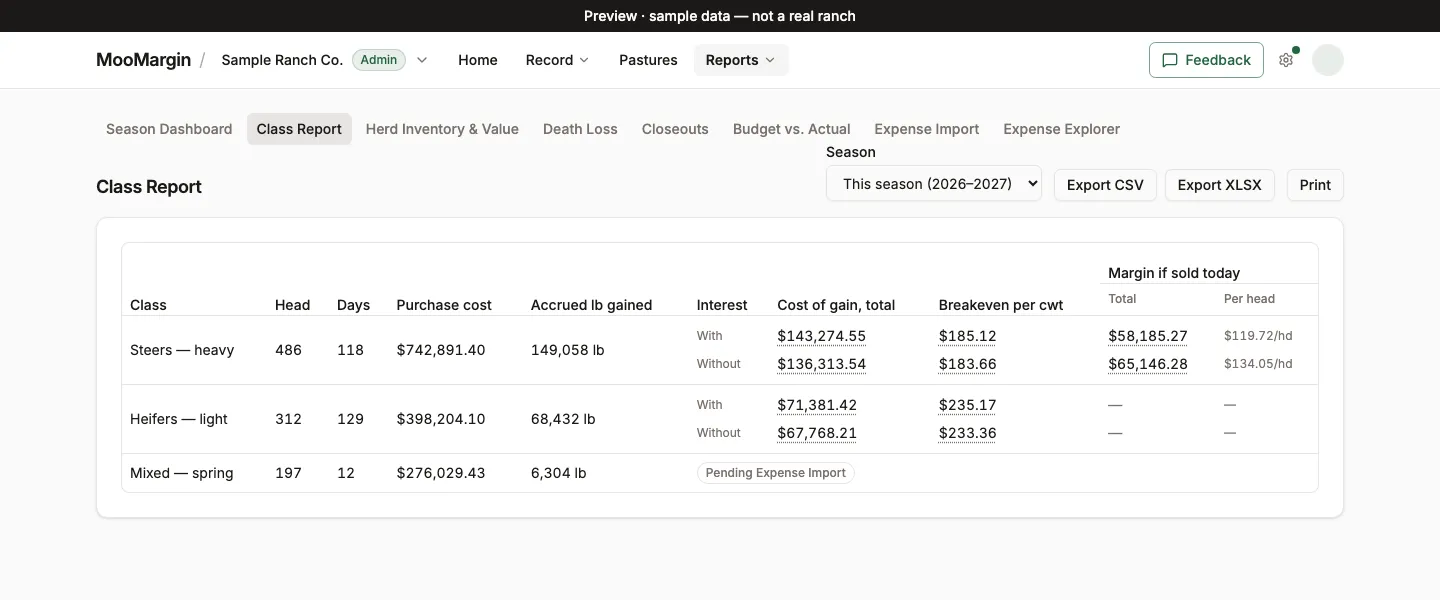
Task: Click the 486 head count cell
Action: (x=288, y=350)
